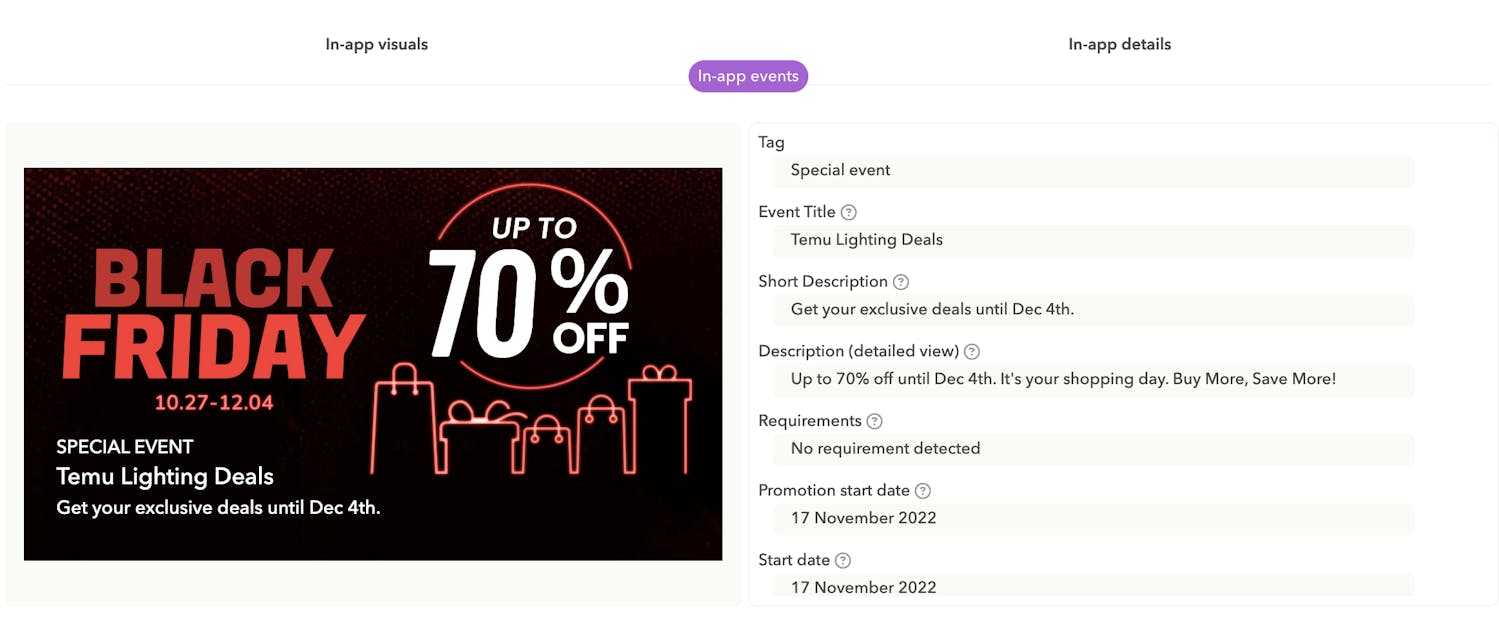The width and height of the screenshot is (1499, 624).
Task: Click help icon next to Event Title
Action: [849, 212]
